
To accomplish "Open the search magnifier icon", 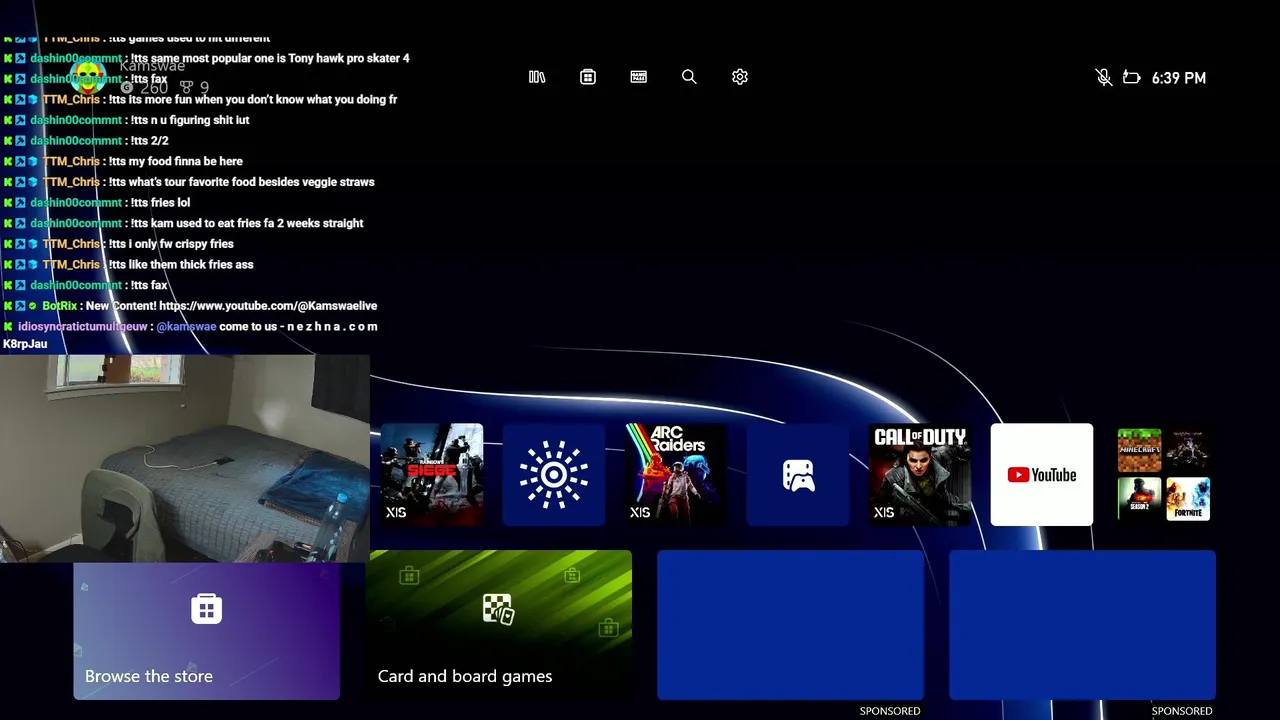I will click(x=689, y=77).
